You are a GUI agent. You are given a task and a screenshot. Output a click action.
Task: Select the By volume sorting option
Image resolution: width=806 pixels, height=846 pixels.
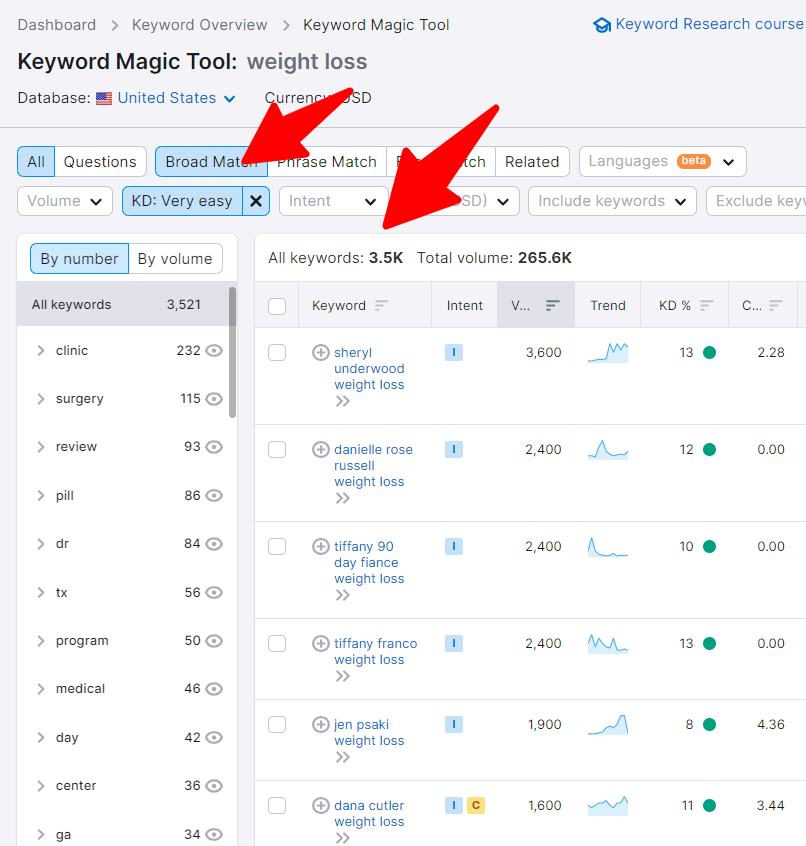coord(175,258)
